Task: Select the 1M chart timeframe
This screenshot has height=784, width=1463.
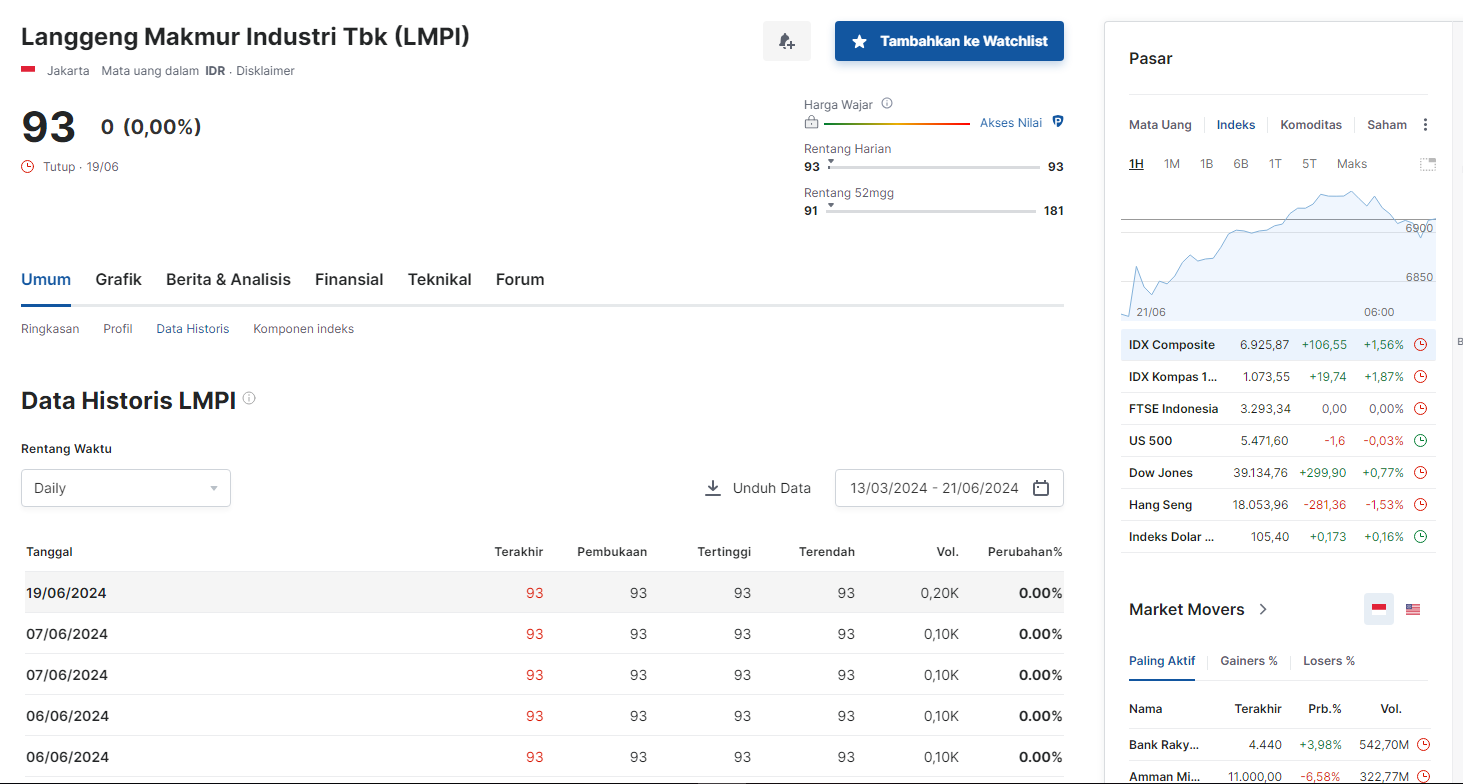Action: click(1171, 164)
